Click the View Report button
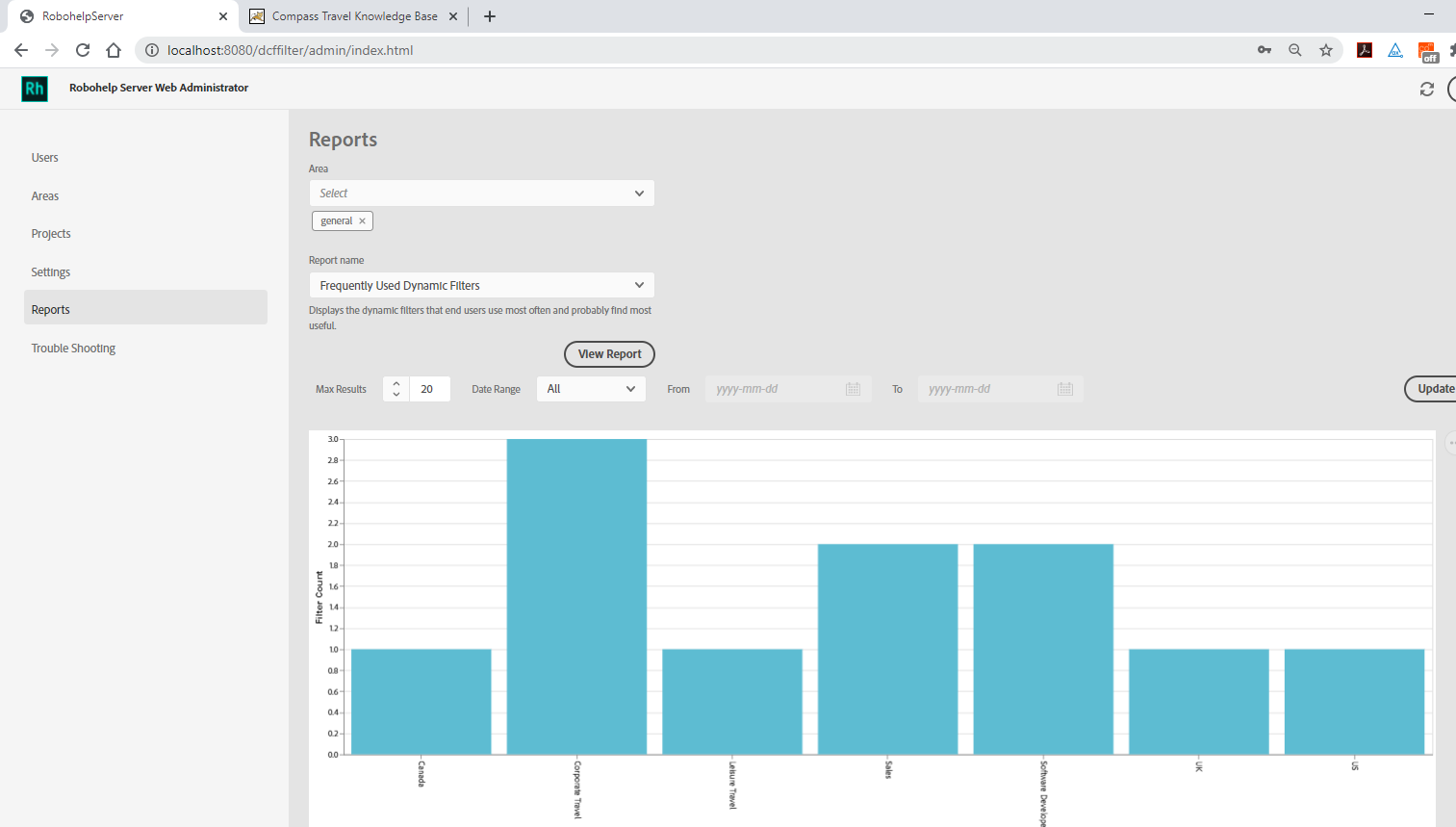The height and width of the screenshot is (827, 1456). click(608, 354)
